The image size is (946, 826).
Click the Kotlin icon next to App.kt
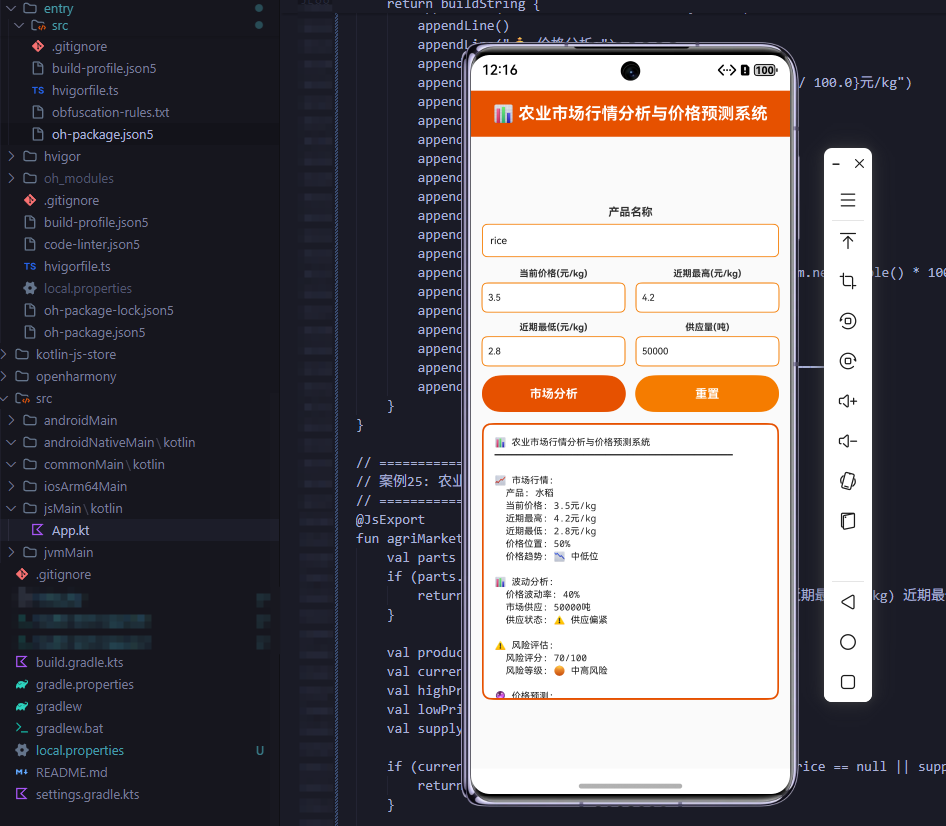coord(37,530)
